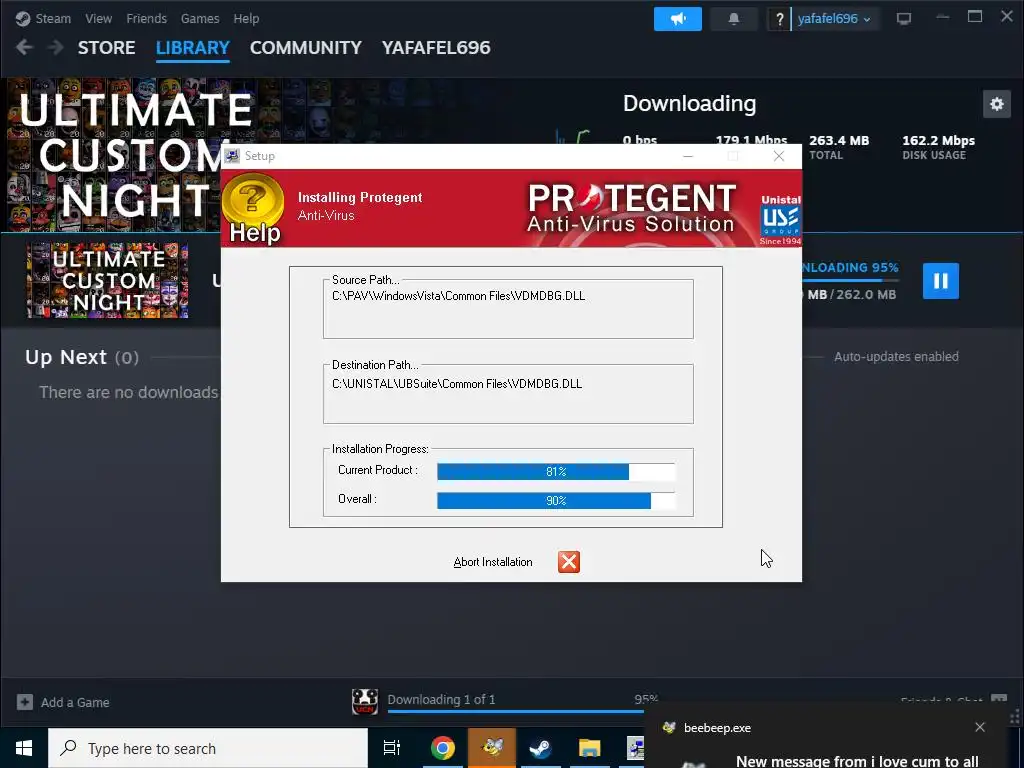This screenshot has width=1024, height=768.
Task: Click Auto-updates enabled text
Action: point(896,357)
